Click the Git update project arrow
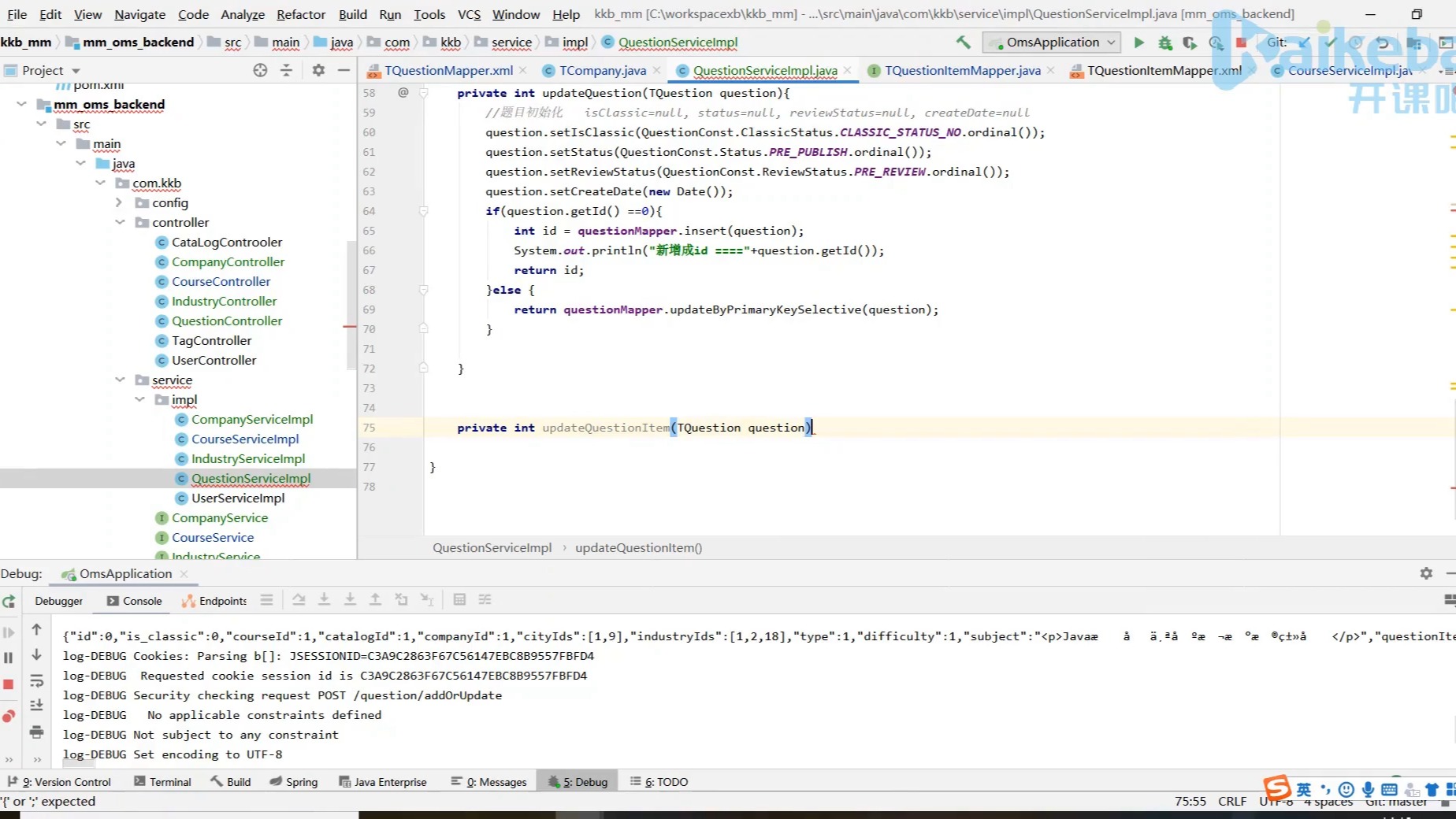 point(1305,43)
